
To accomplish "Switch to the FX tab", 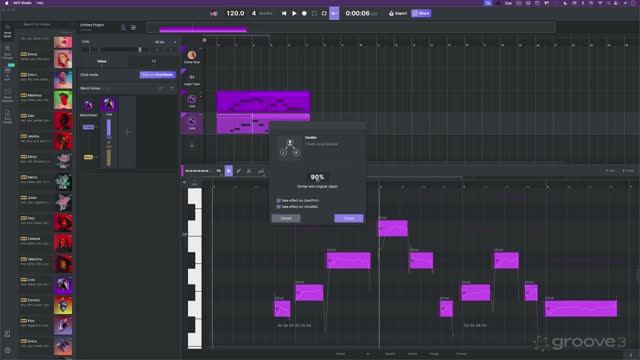I will coord(154,61).
